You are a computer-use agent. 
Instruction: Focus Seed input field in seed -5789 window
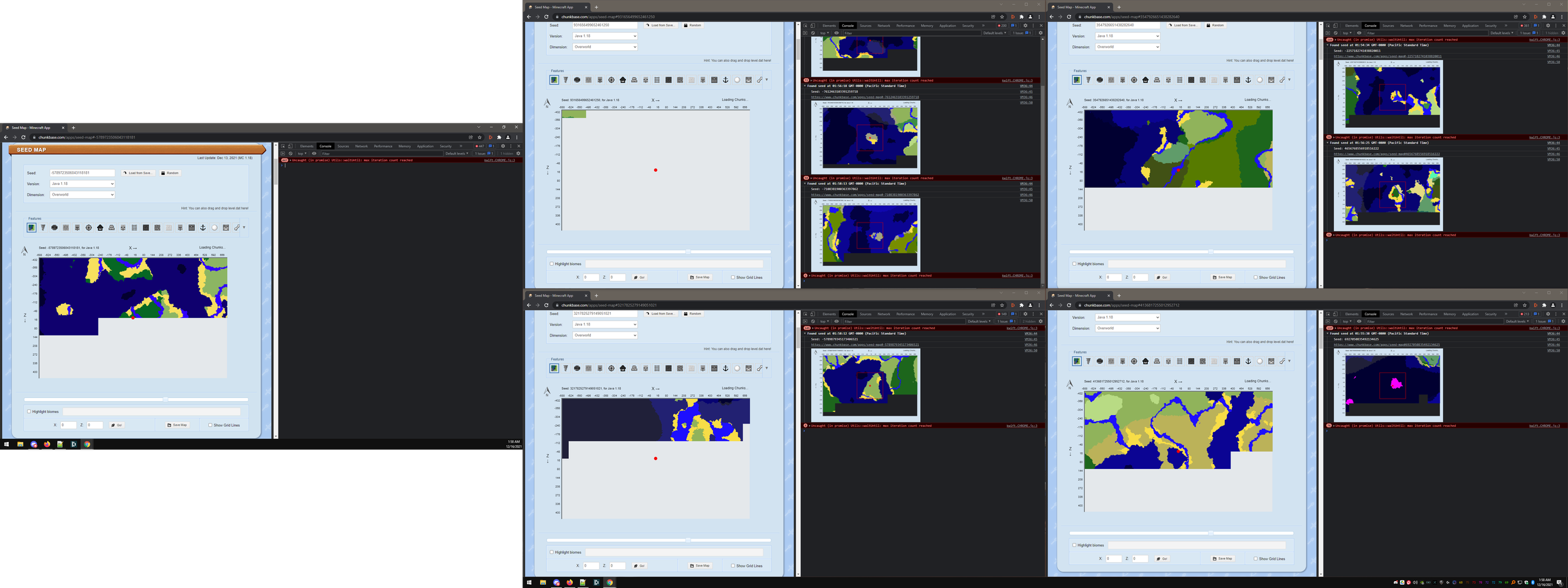82,173
